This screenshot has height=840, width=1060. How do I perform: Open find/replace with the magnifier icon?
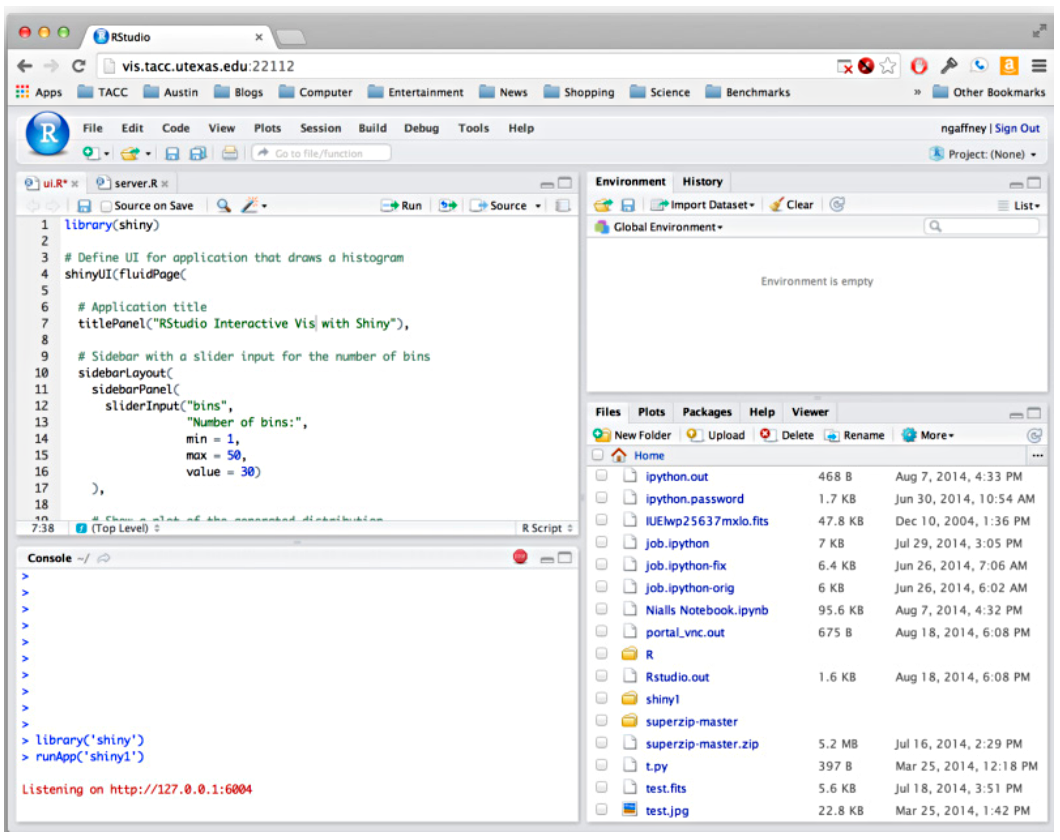[x=224, y=205]
